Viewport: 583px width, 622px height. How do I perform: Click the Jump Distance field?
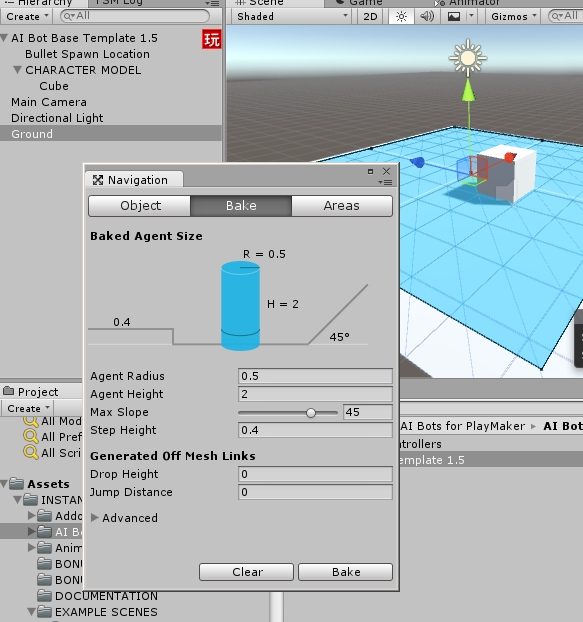pos(315,492)
